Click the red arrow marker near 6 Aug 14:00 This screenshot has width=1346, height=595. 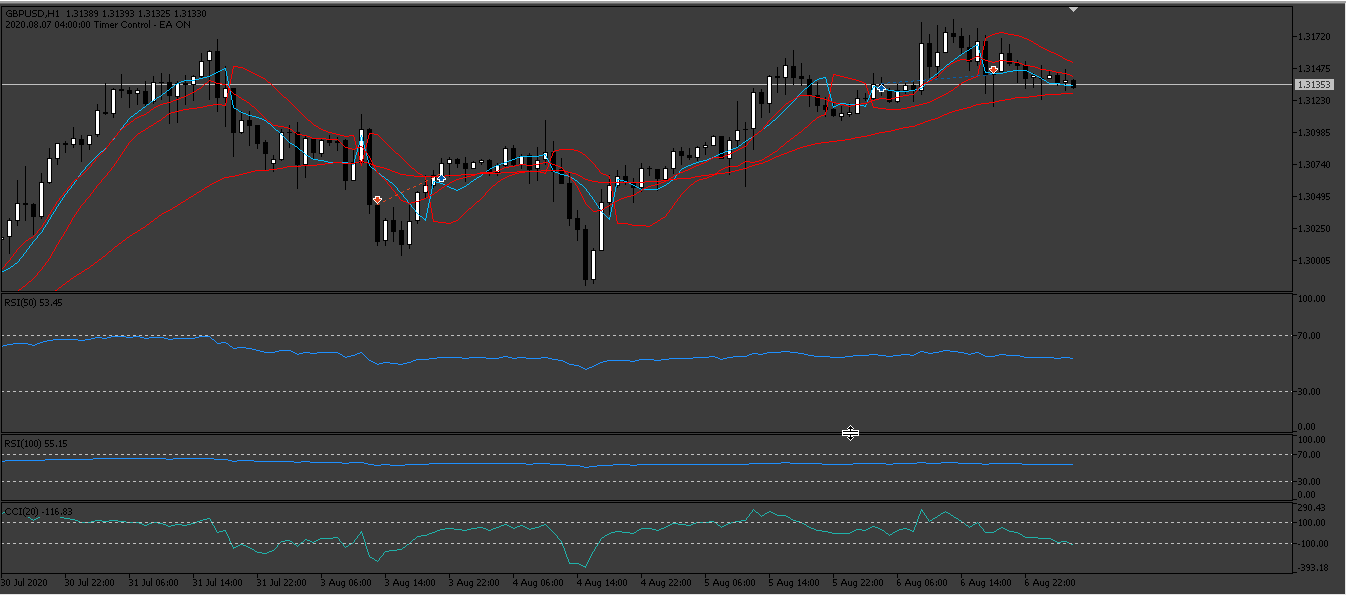coord(993,69)
